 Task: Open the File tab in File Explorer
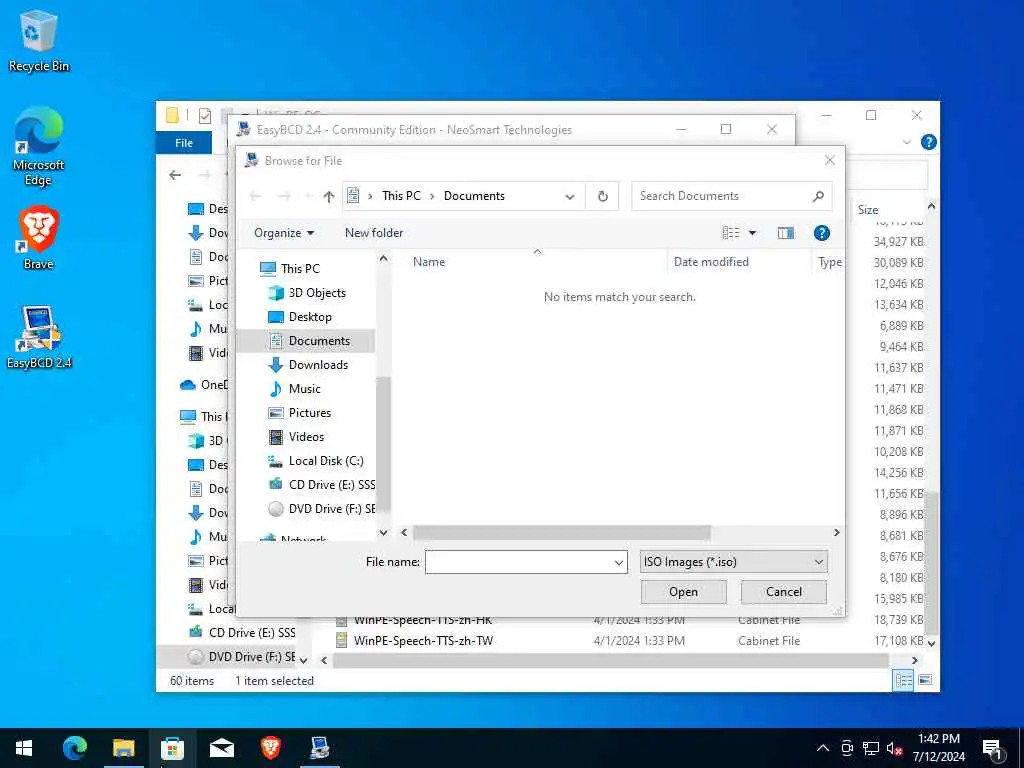pyautogui.click(x=184, y=143)
